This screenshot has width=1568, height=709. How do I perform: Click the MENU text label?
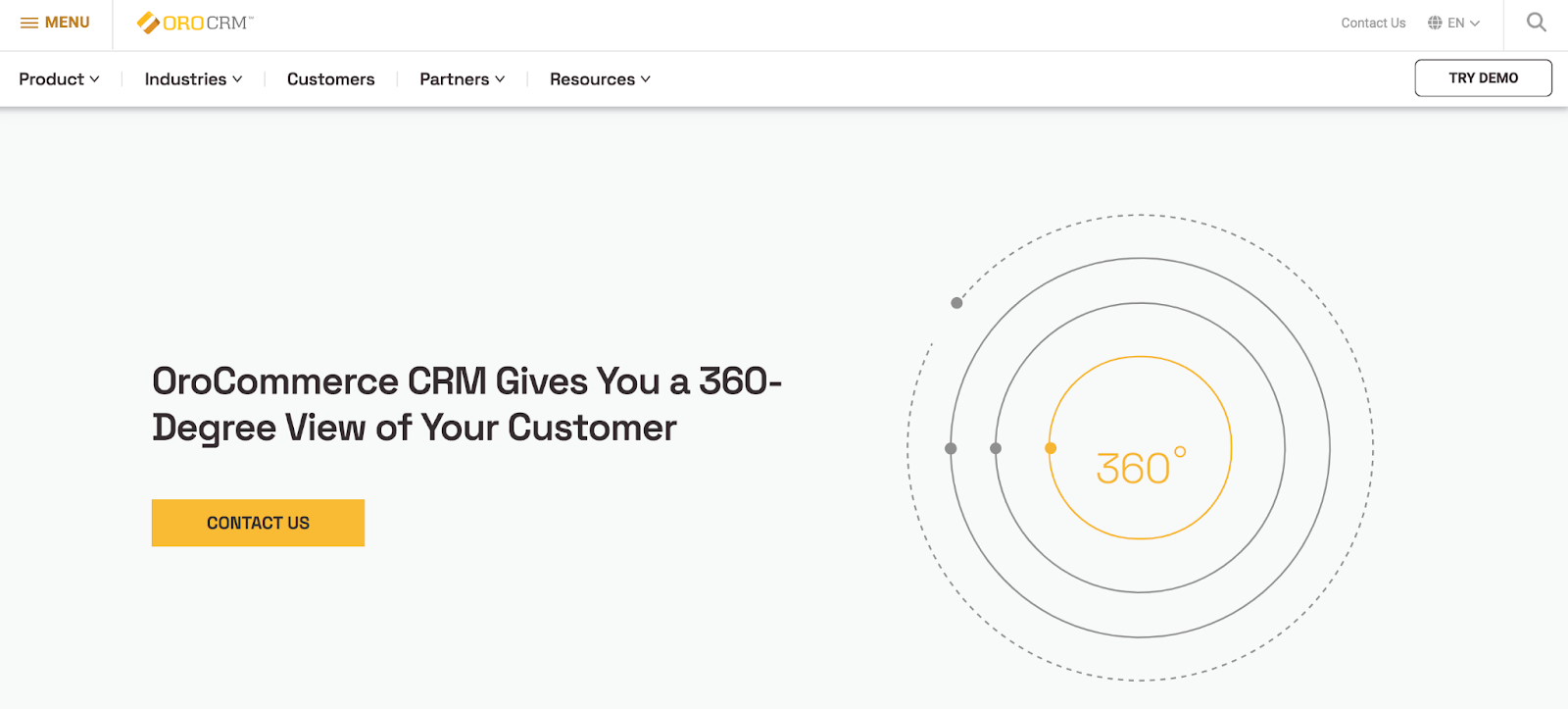click(x=68, y=23)
